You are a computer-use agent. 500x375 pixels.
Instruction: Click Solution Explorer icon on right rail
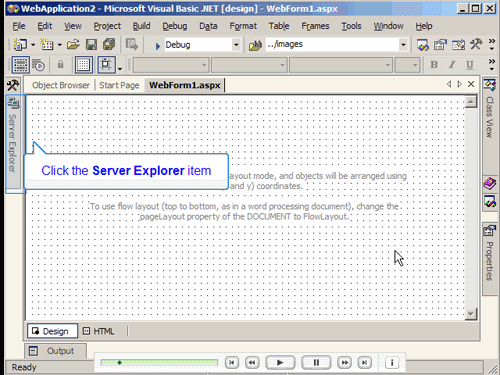point(490,202)
